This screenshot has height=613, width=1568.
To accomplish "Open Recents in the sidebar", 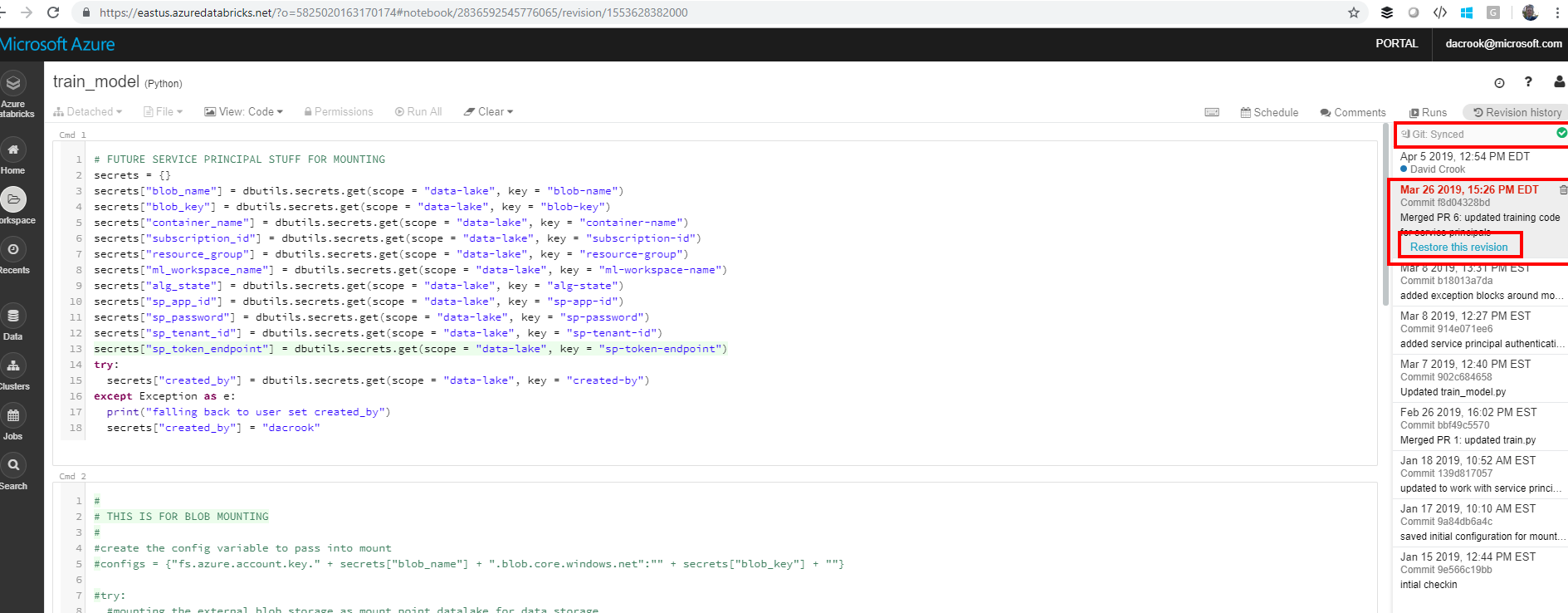I will 14,257.
